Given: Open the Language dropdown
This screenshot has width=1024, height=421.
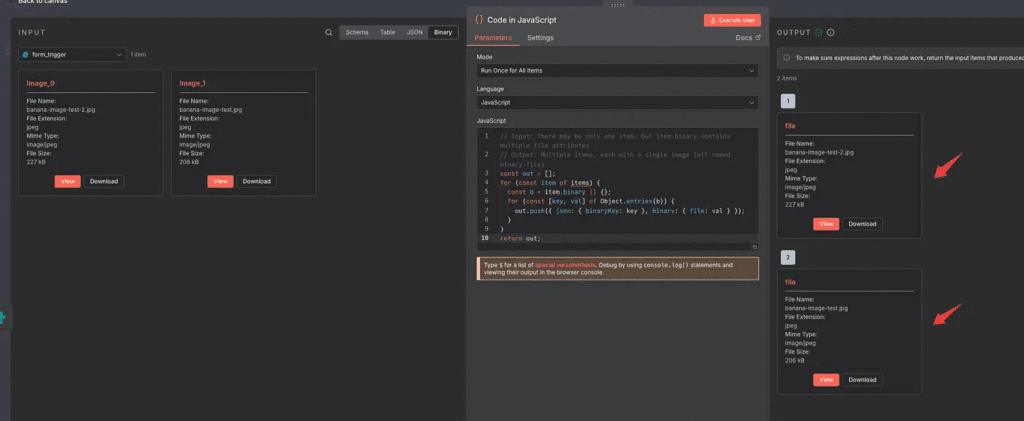Looking at the screenshot, I should click(617, 102).
